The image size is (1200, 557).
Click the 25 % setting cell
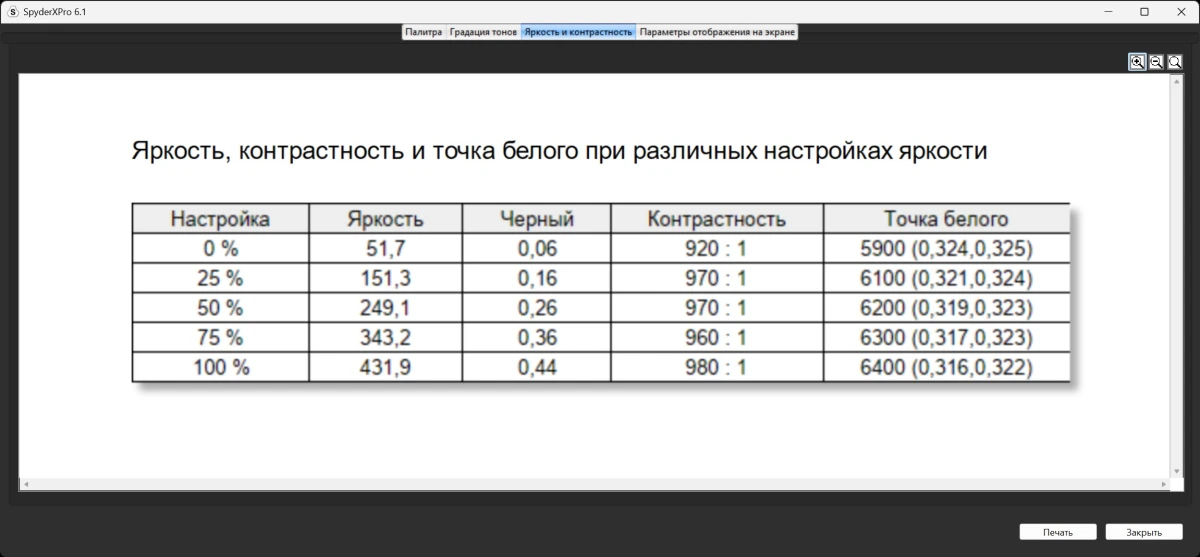pos(220,278)
